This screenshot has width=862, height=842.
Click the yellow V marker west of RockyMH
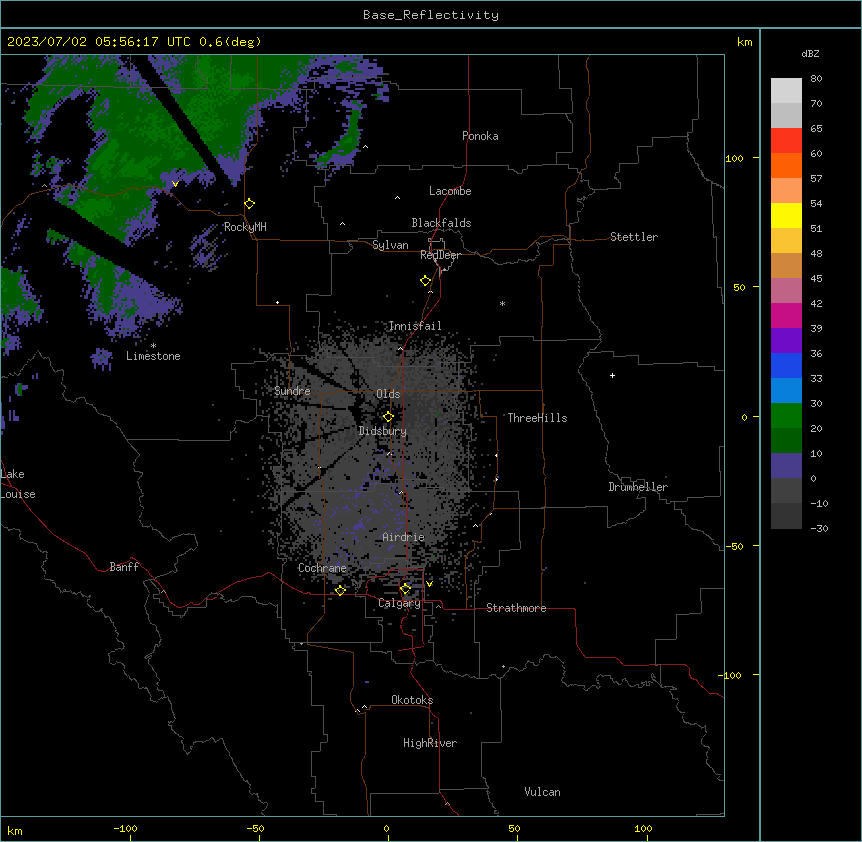tap(175, 184)
